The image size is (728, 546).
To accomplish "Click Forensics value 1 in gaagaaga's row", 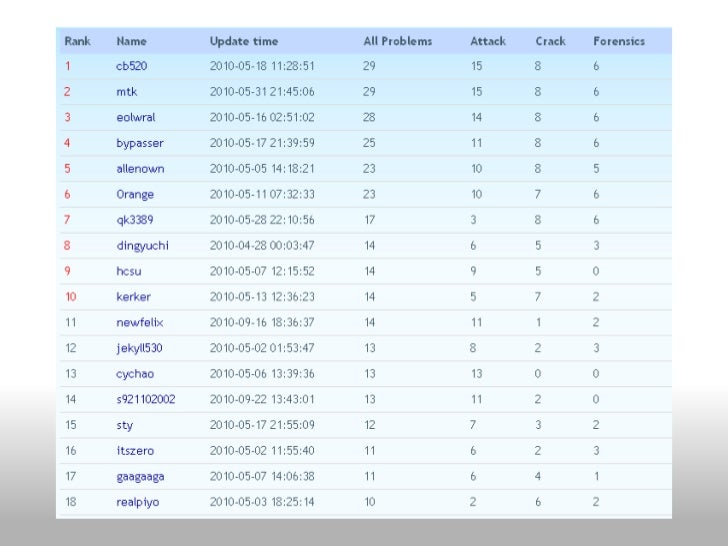I will (597, 476).
